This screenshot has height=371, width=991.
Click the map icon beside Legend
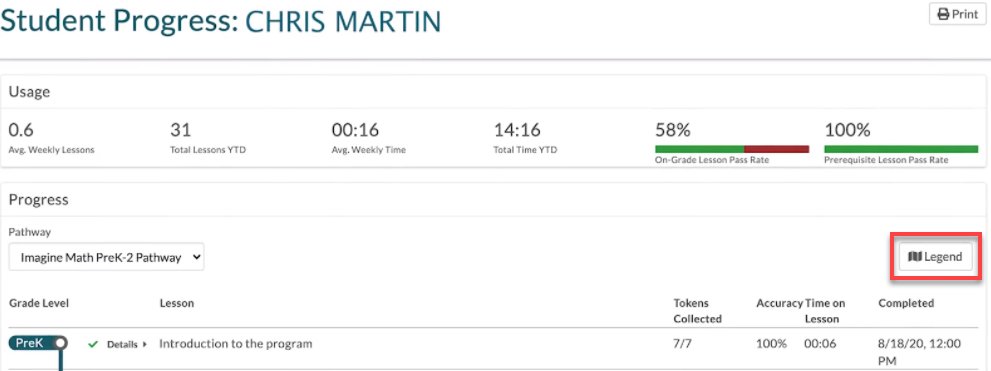point(915,257)
